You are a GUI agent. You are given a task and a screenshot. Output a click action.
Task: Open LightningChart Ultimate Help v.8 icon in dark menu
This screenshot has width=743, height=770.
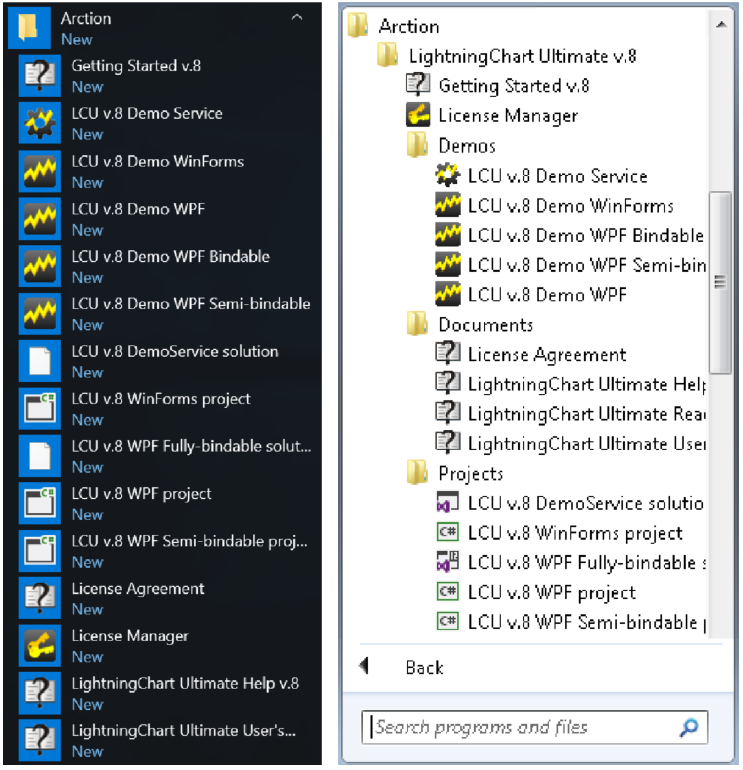(40, 693)
